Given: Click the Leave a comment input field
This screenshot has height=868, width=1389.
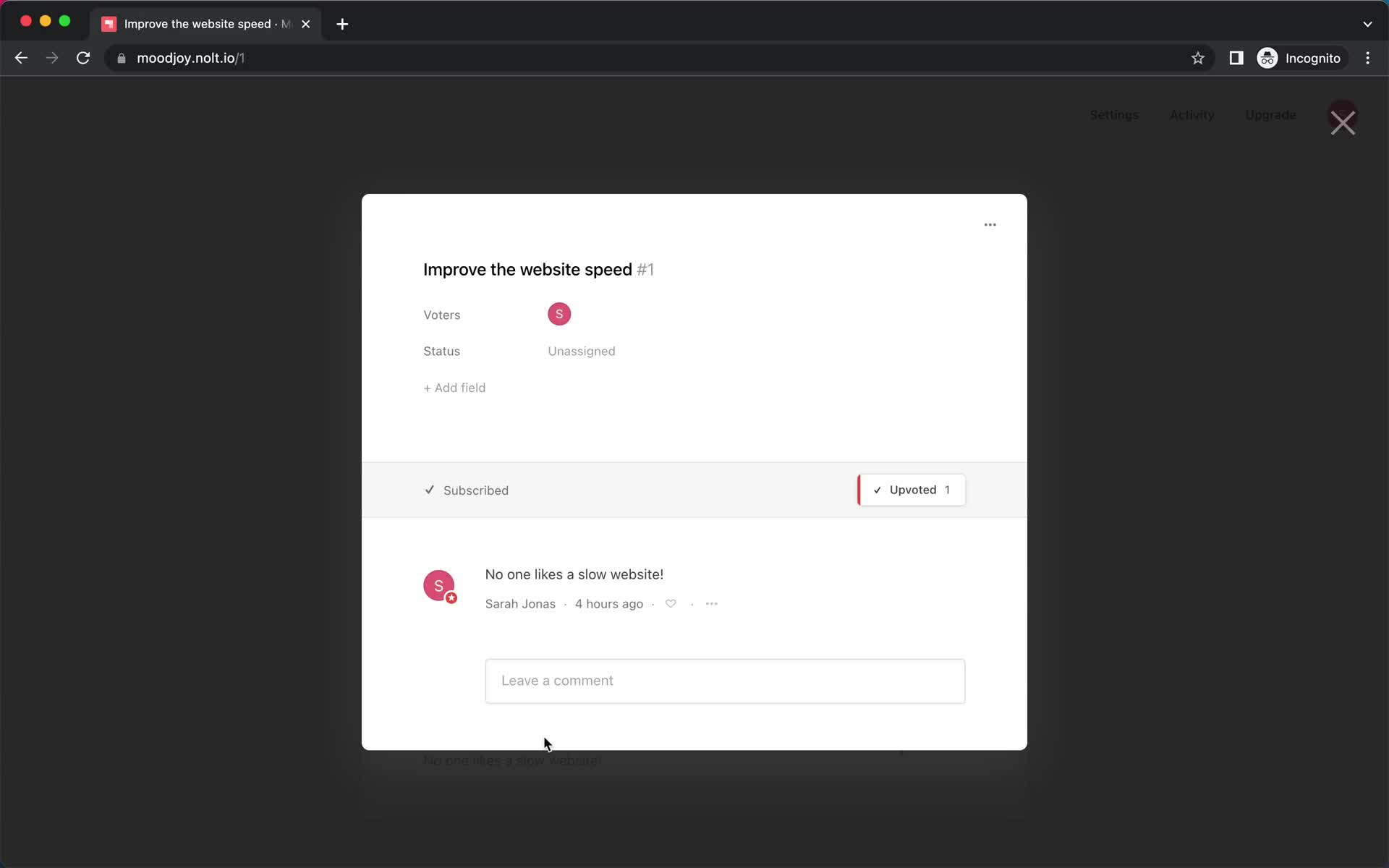Looking at the screenshot, I should coord(725,681).
